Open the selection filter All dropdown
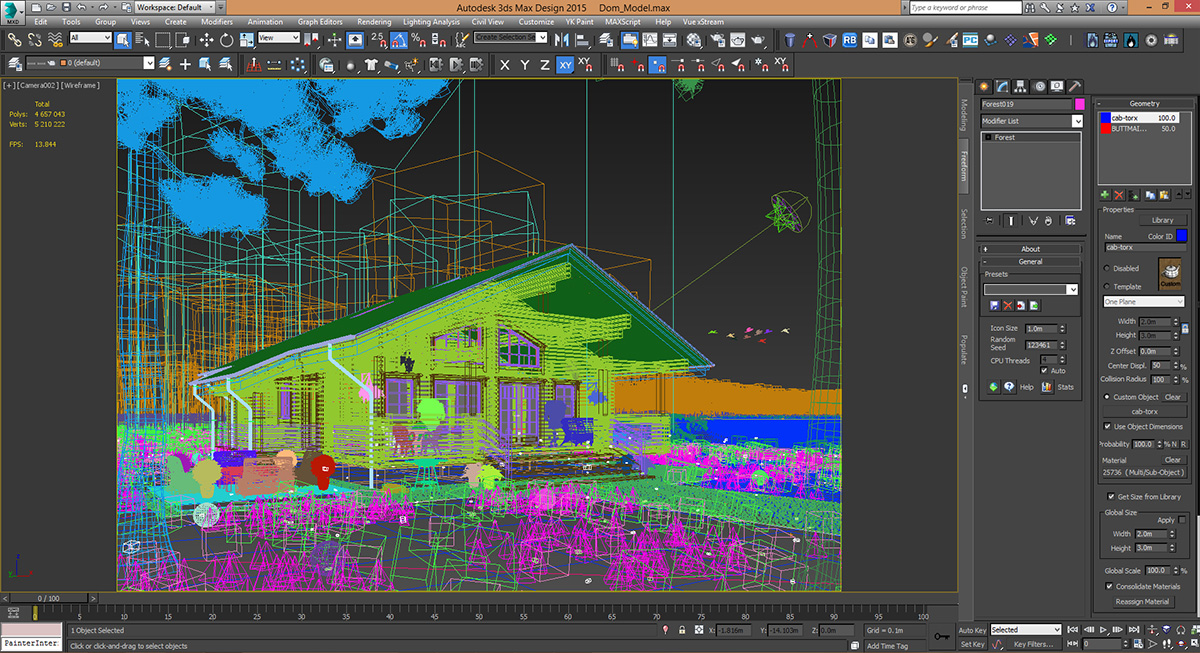The image size is (1200, 653). (90, 38)
